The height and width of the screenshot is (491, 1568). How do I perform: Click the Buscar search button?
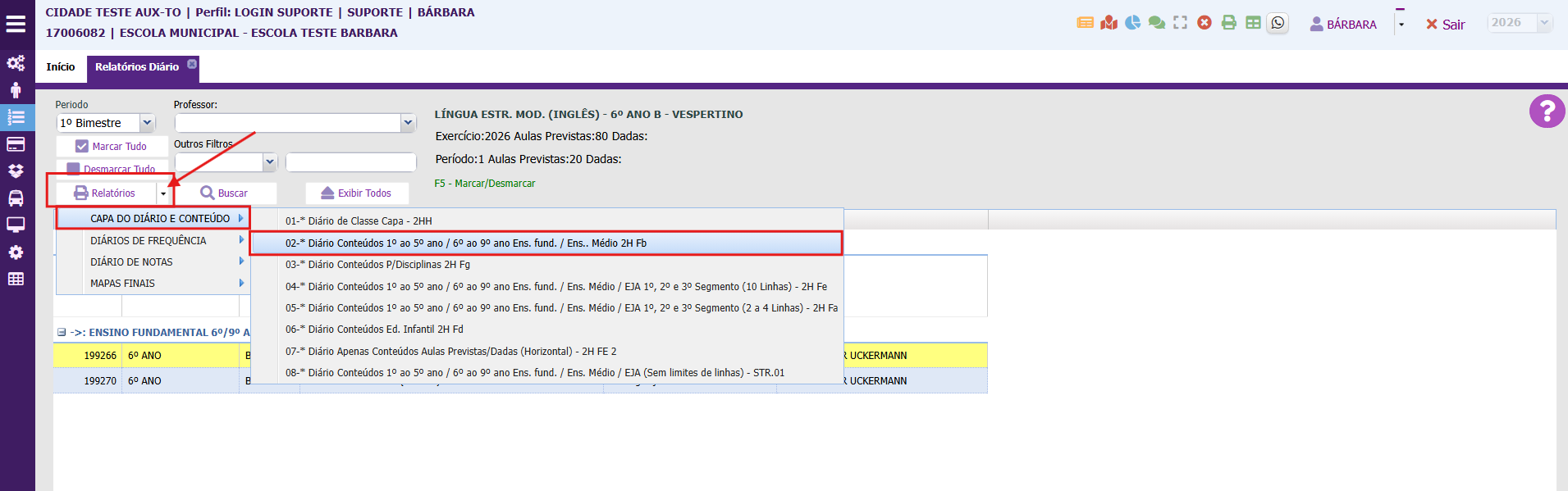225,193
